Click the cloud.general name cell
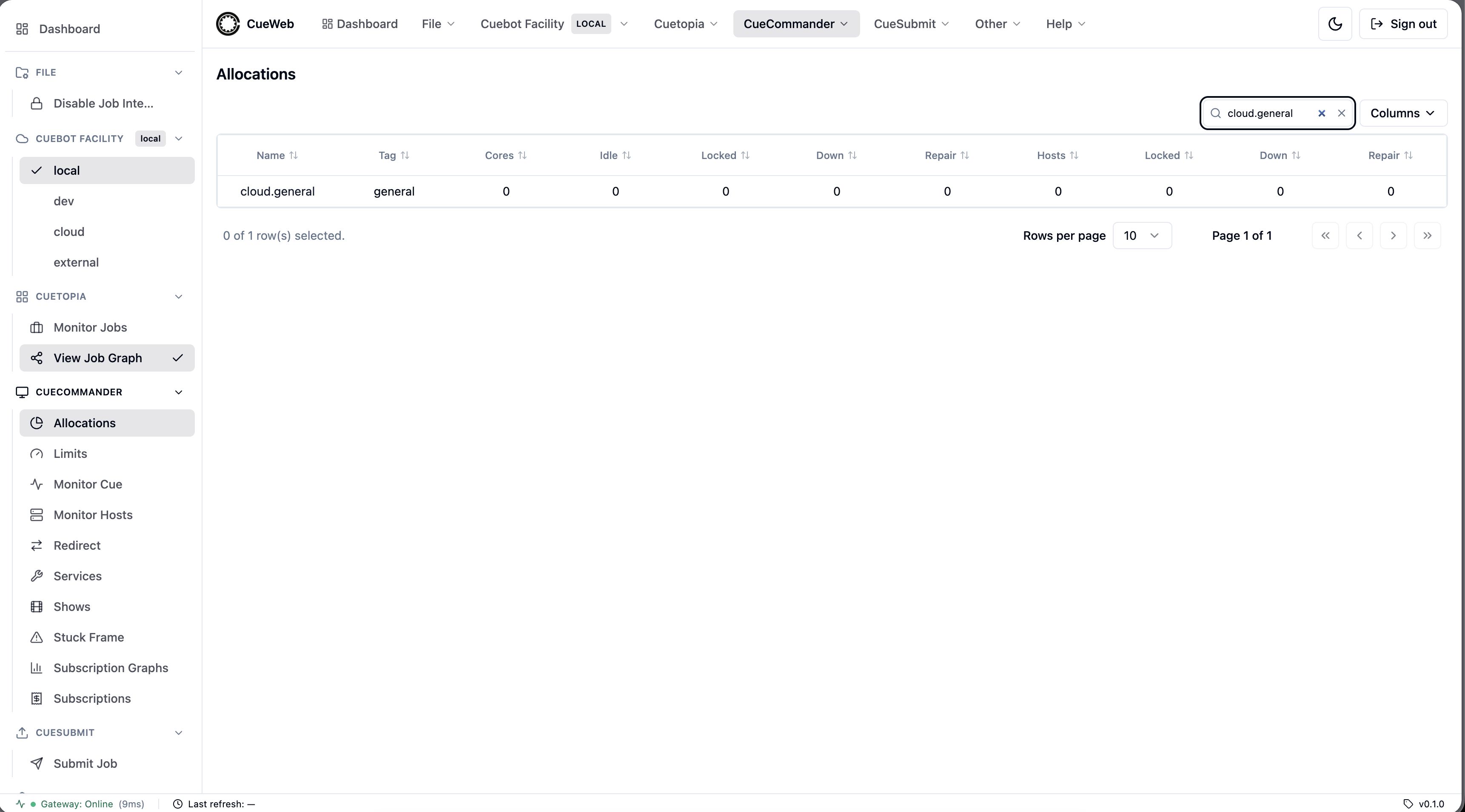 tap(277, 191)
